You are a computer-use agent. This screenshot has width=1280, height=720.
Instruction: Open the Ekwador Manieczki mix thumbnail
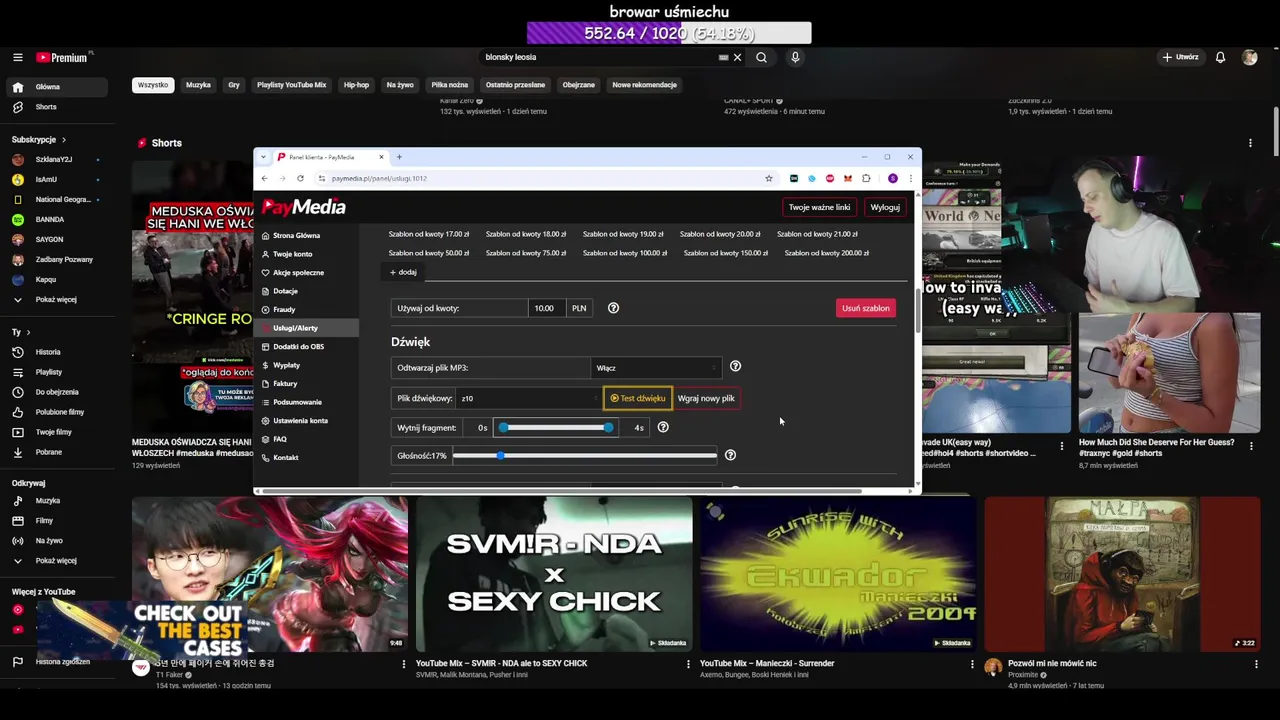tap(838, 574)
